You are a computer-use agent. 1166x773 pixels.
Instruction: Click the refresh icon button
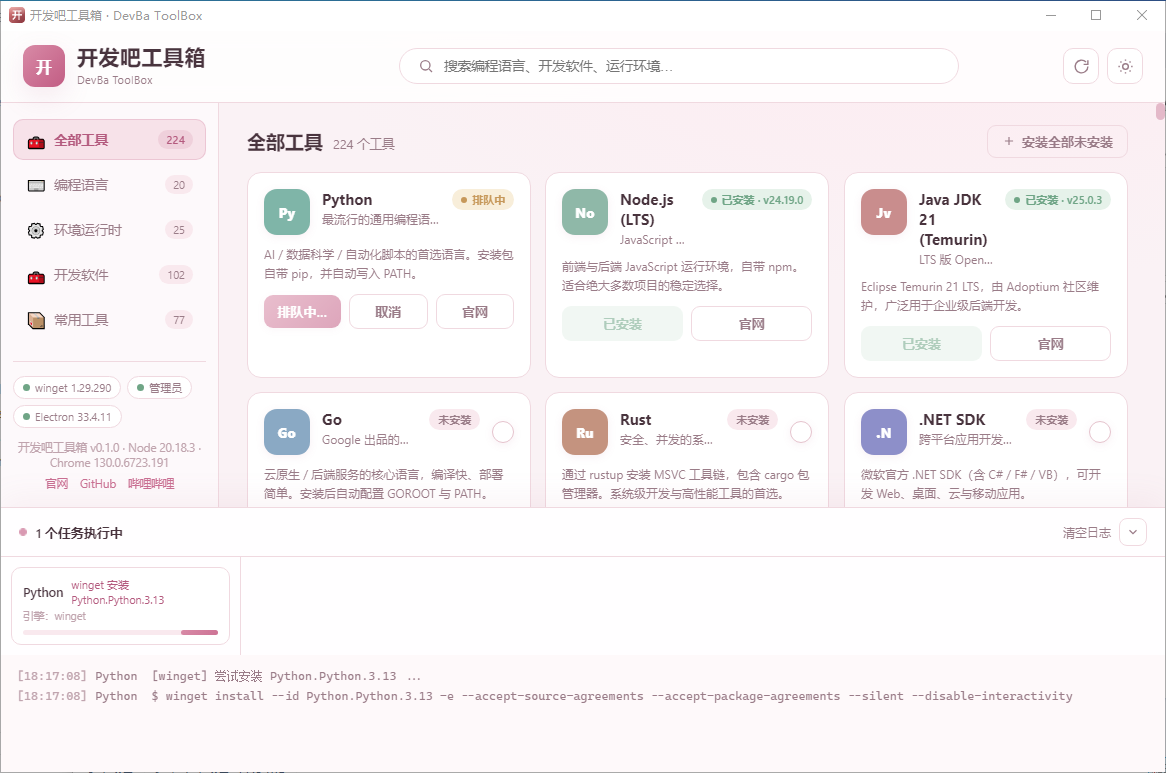point(1081,66)
